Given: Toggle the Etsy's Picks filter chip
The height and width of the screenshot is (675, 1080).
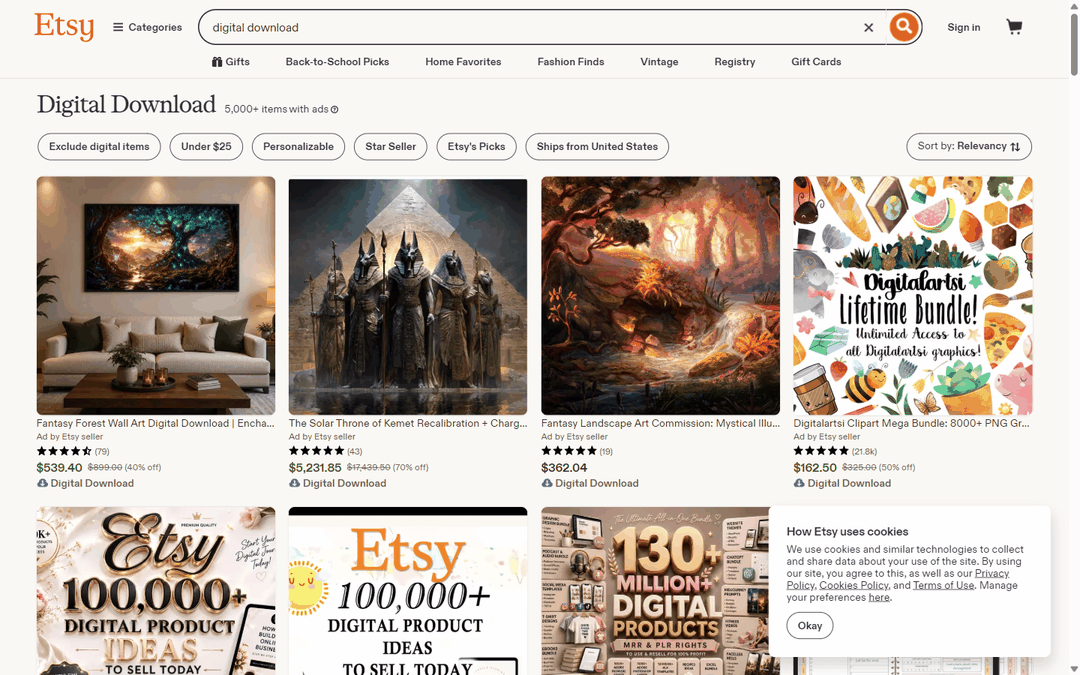Looking at the screenshot, I should tap(477, 147).
